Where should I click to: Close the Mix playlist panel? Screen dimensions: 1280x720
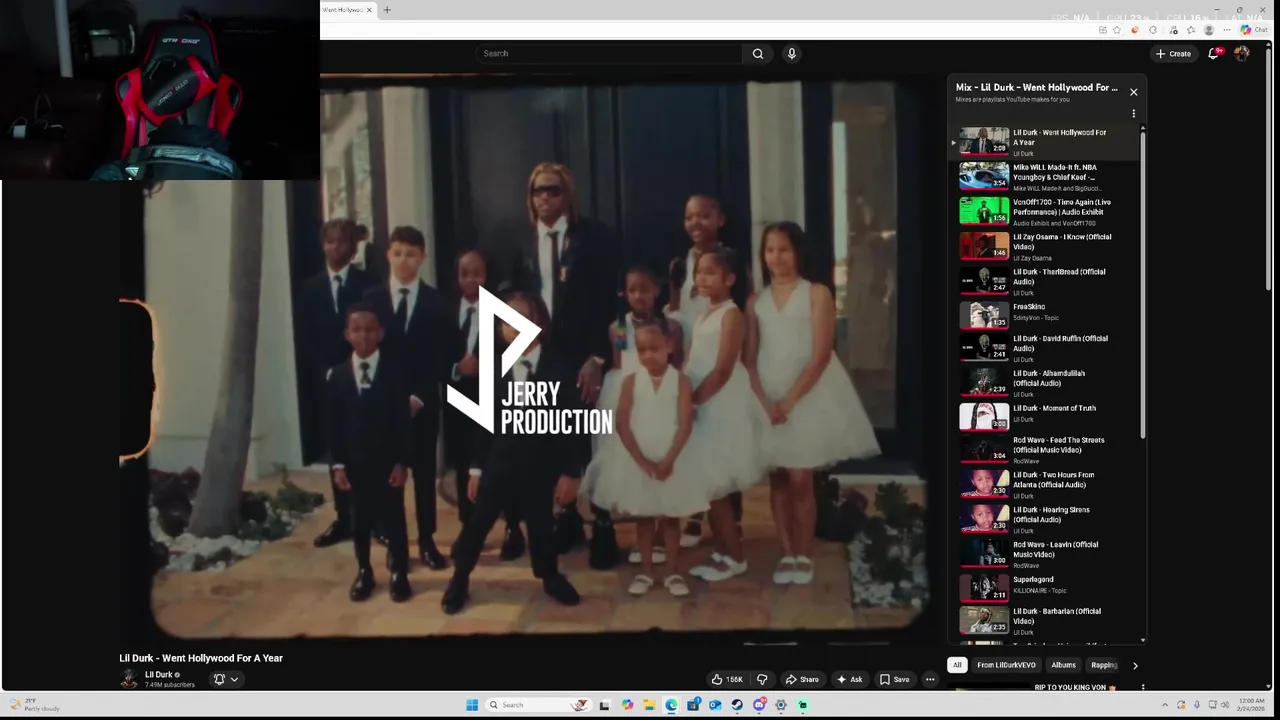1133,92
